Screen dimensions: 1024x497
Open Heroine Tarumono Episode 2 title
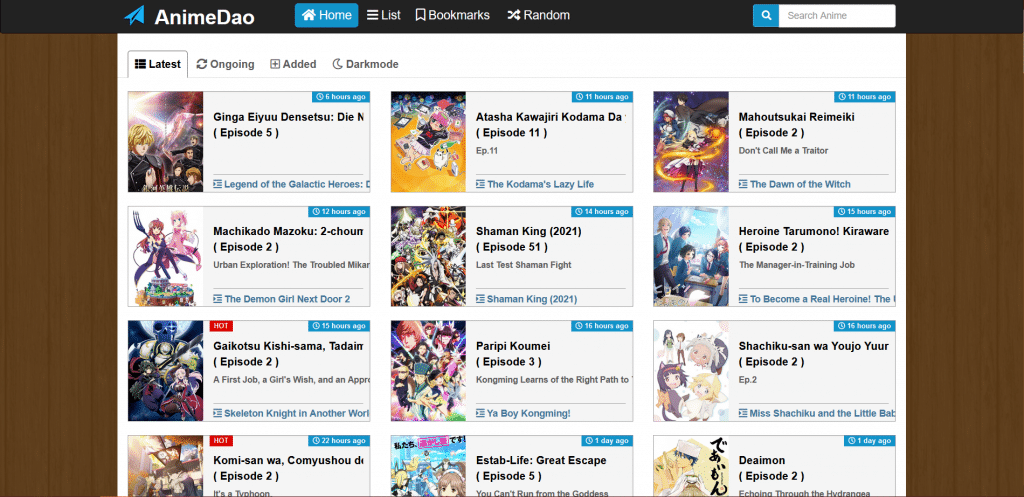(813, 239)
